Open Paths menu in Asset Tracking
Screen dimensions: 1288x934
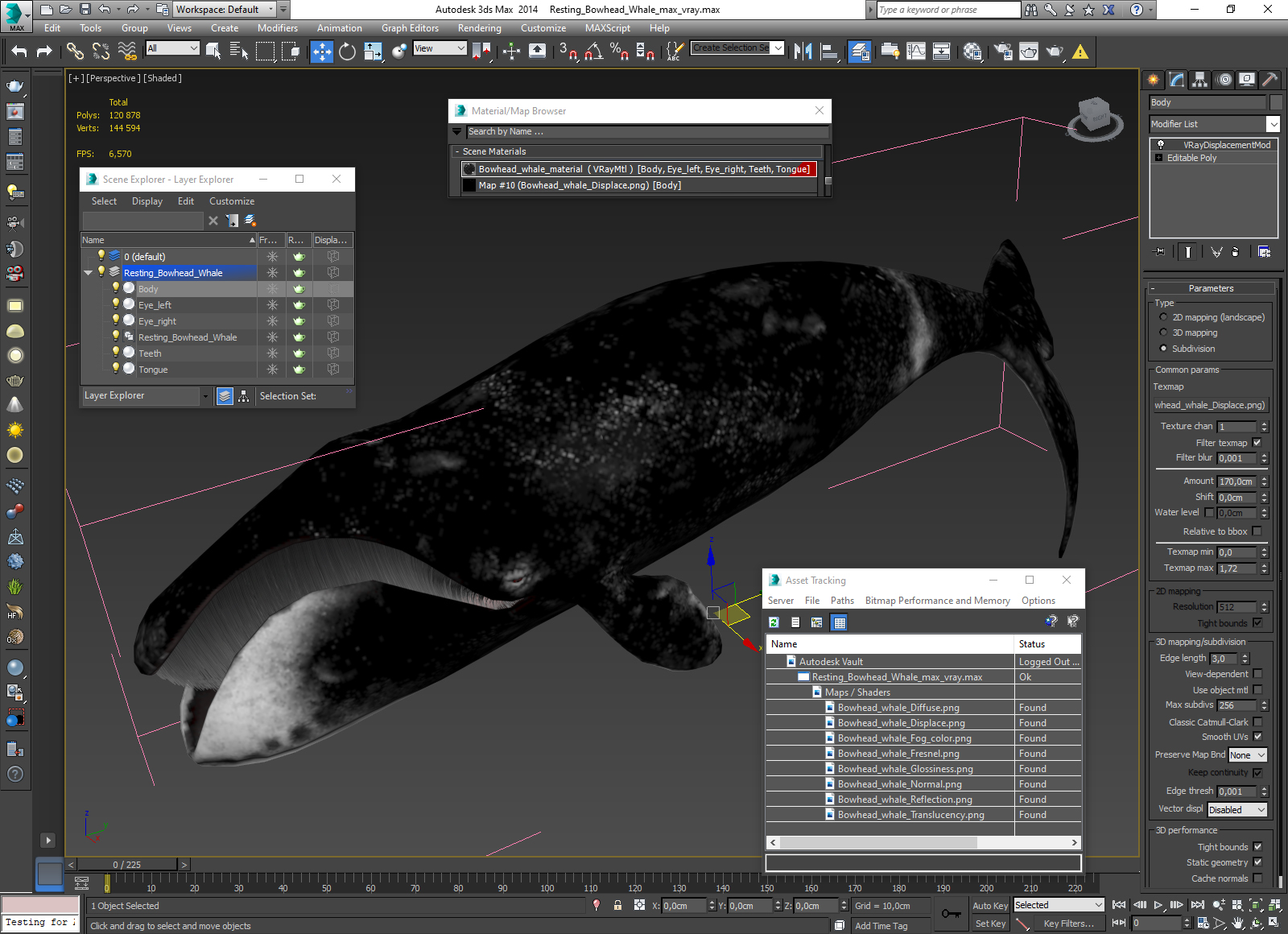coord(842,601)
